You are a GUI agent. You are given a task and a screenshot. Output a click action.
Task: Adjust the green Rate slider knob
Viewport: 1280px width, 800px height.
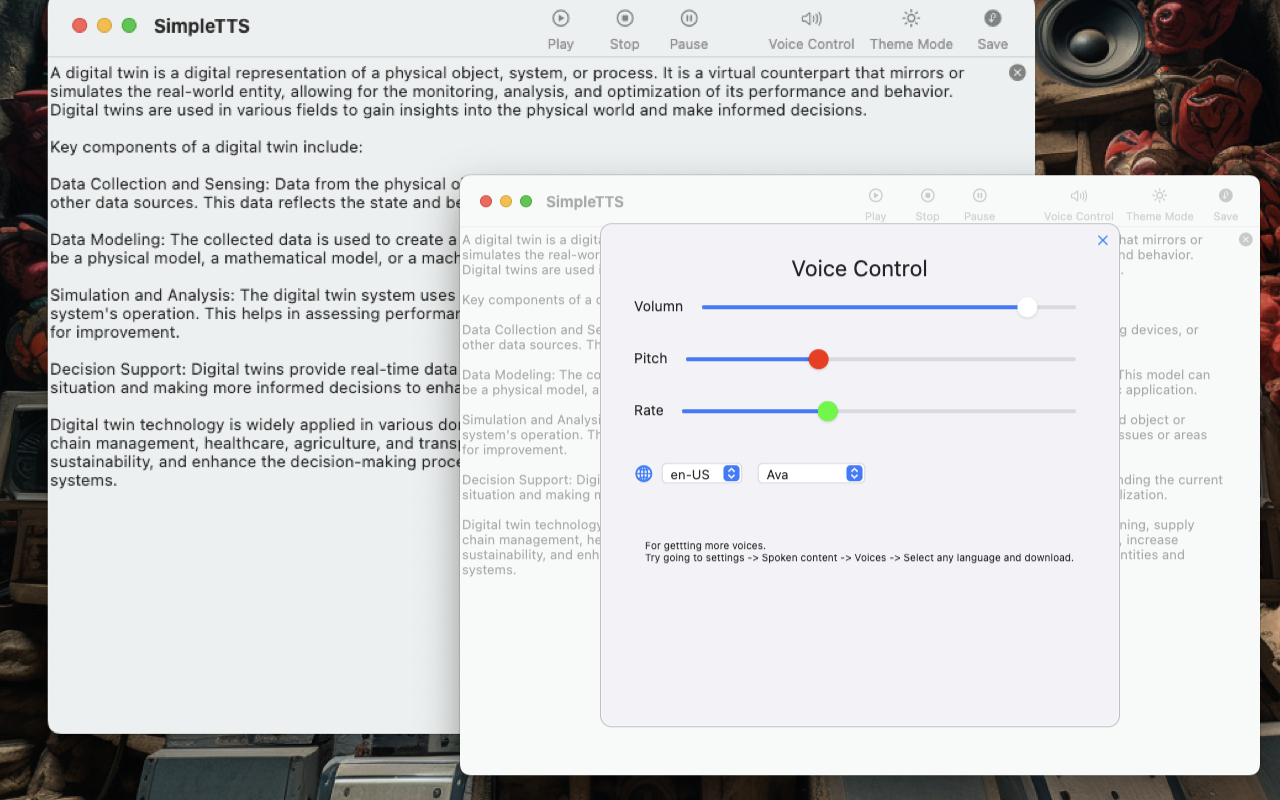(827, 411)
